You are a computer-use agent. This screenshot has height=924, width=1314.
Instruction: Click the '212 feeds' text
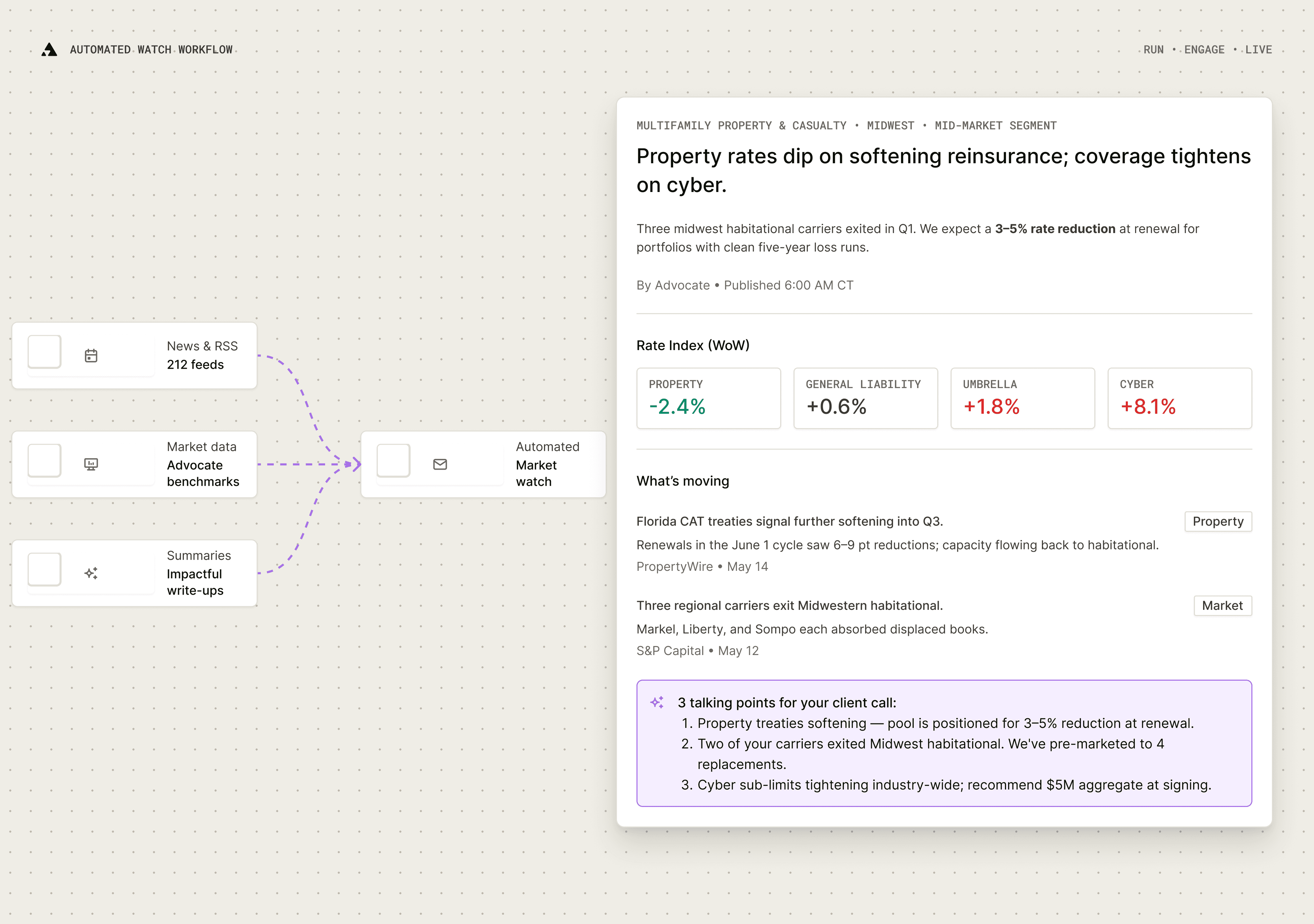point(195,365)
